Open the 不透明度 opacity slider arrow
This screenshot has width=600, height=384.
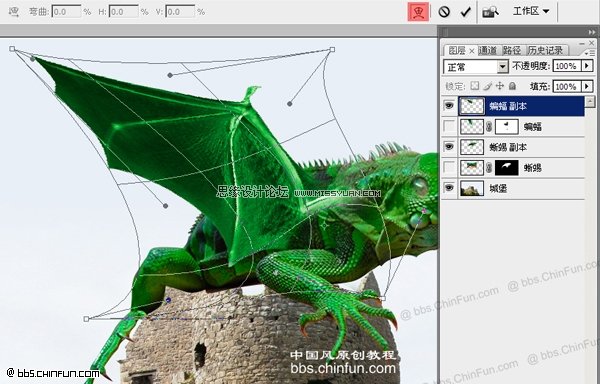[587, 66]
